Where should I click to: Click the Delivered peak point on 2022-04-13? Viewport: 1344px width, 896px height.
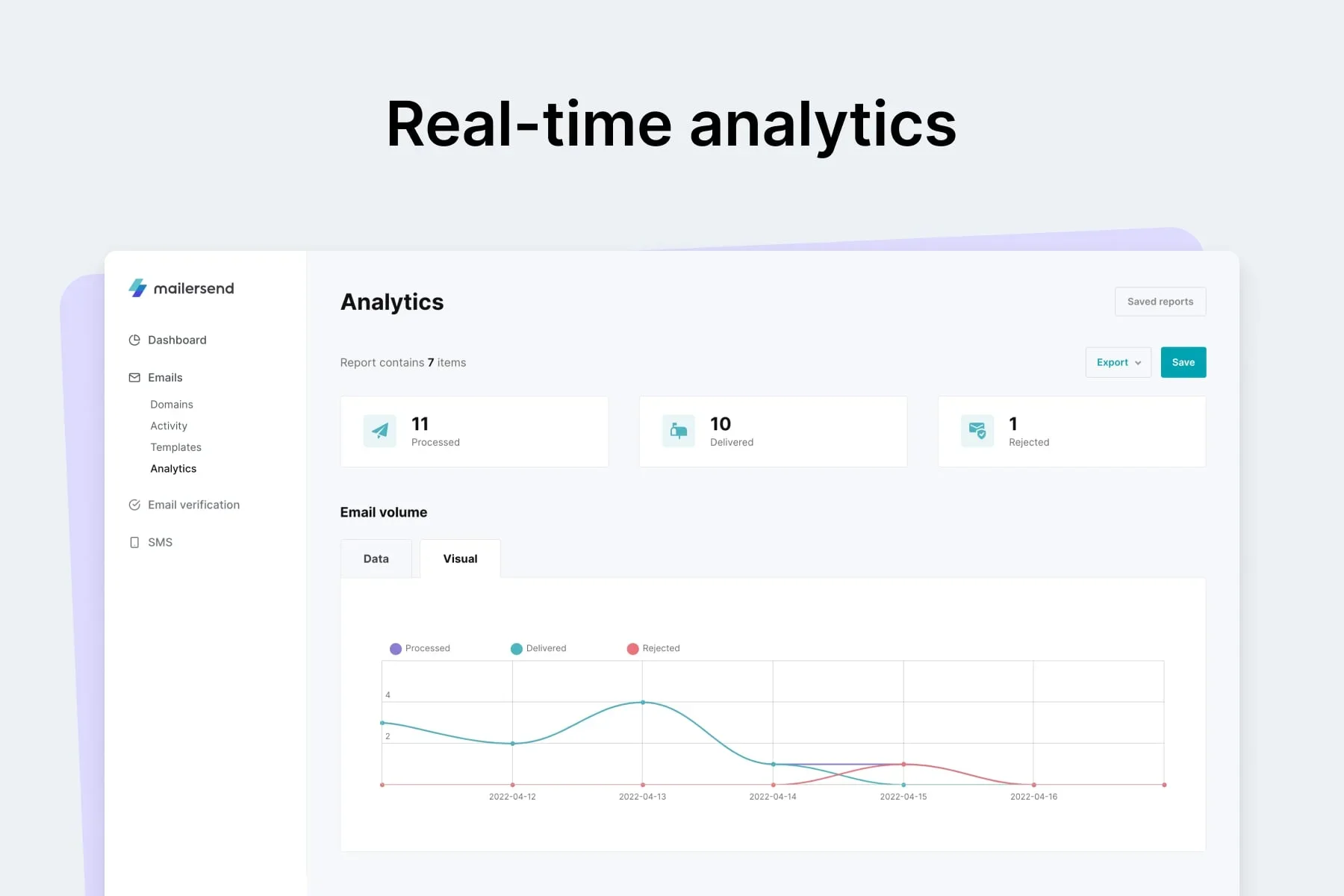643,703
